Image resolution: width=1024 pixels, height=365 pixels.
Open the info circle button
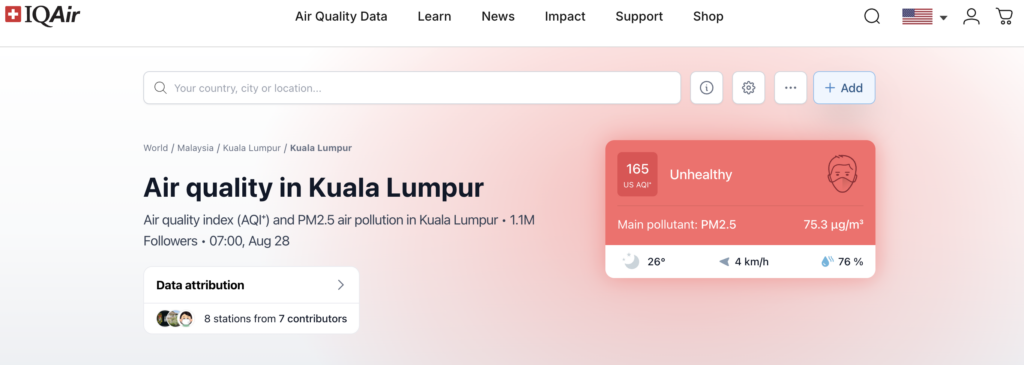click(707, 87)
